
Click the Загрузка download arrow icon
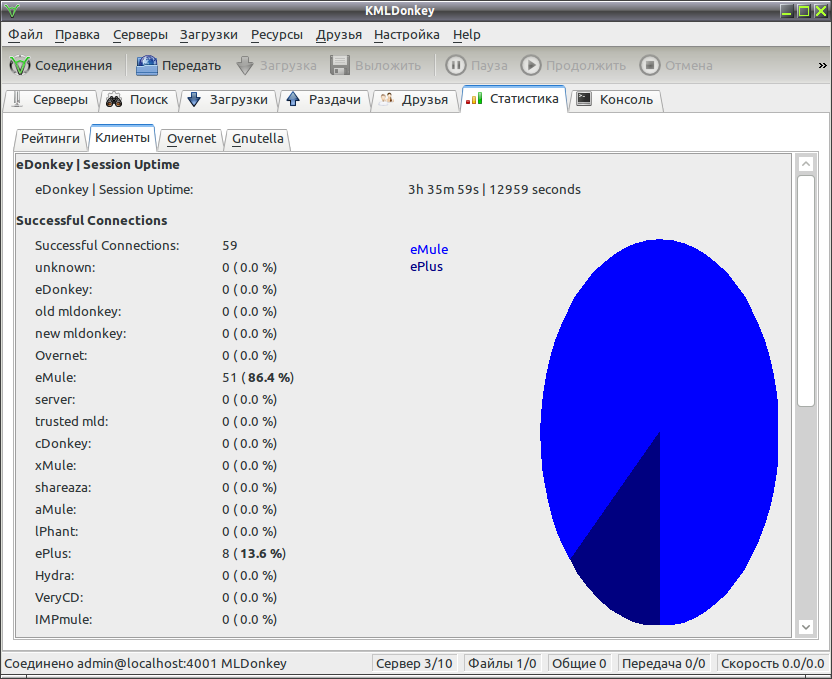click(x=245, y=65)
